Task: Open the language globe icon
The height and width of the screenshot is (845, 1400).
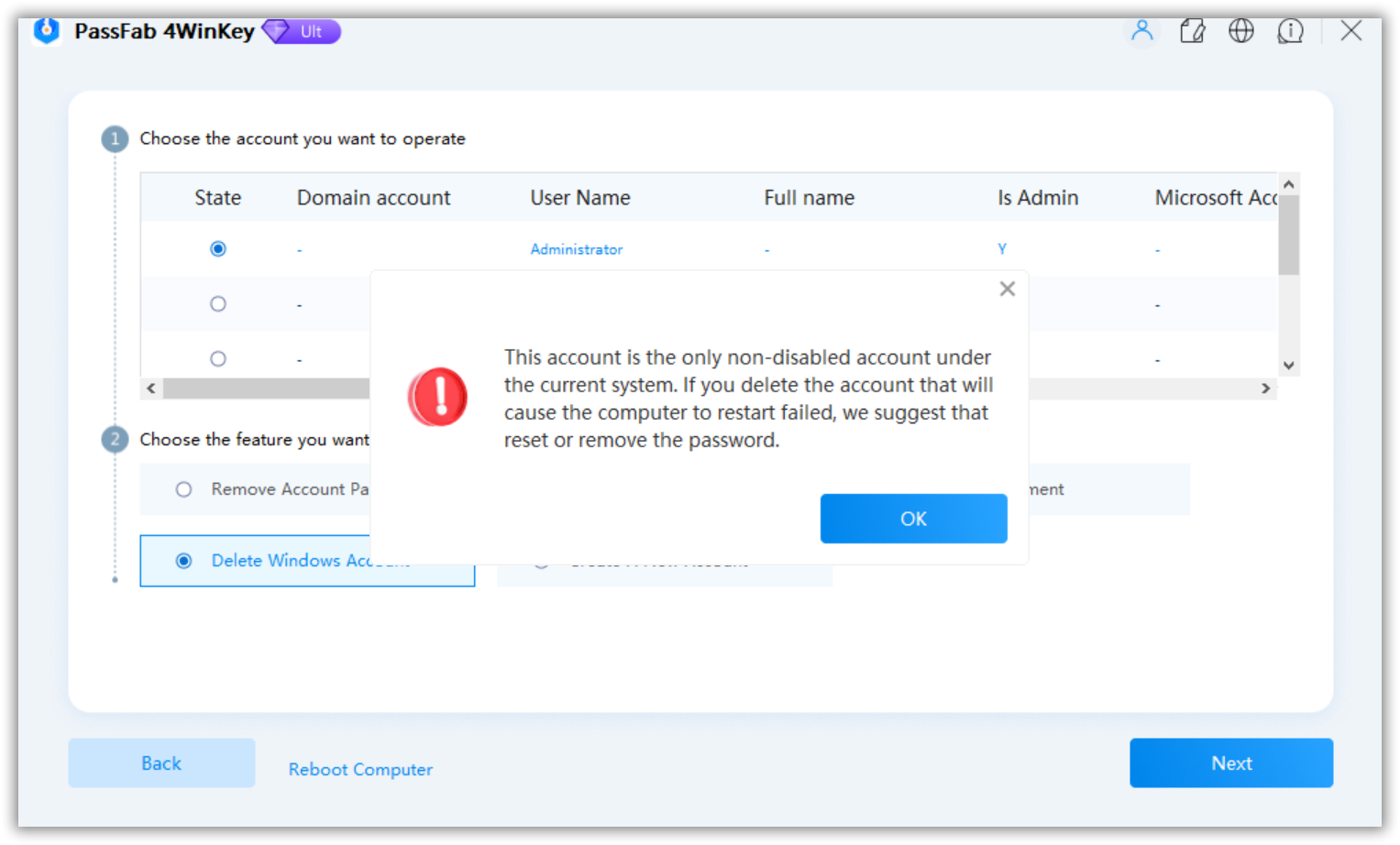Action: coord(1241,30)
